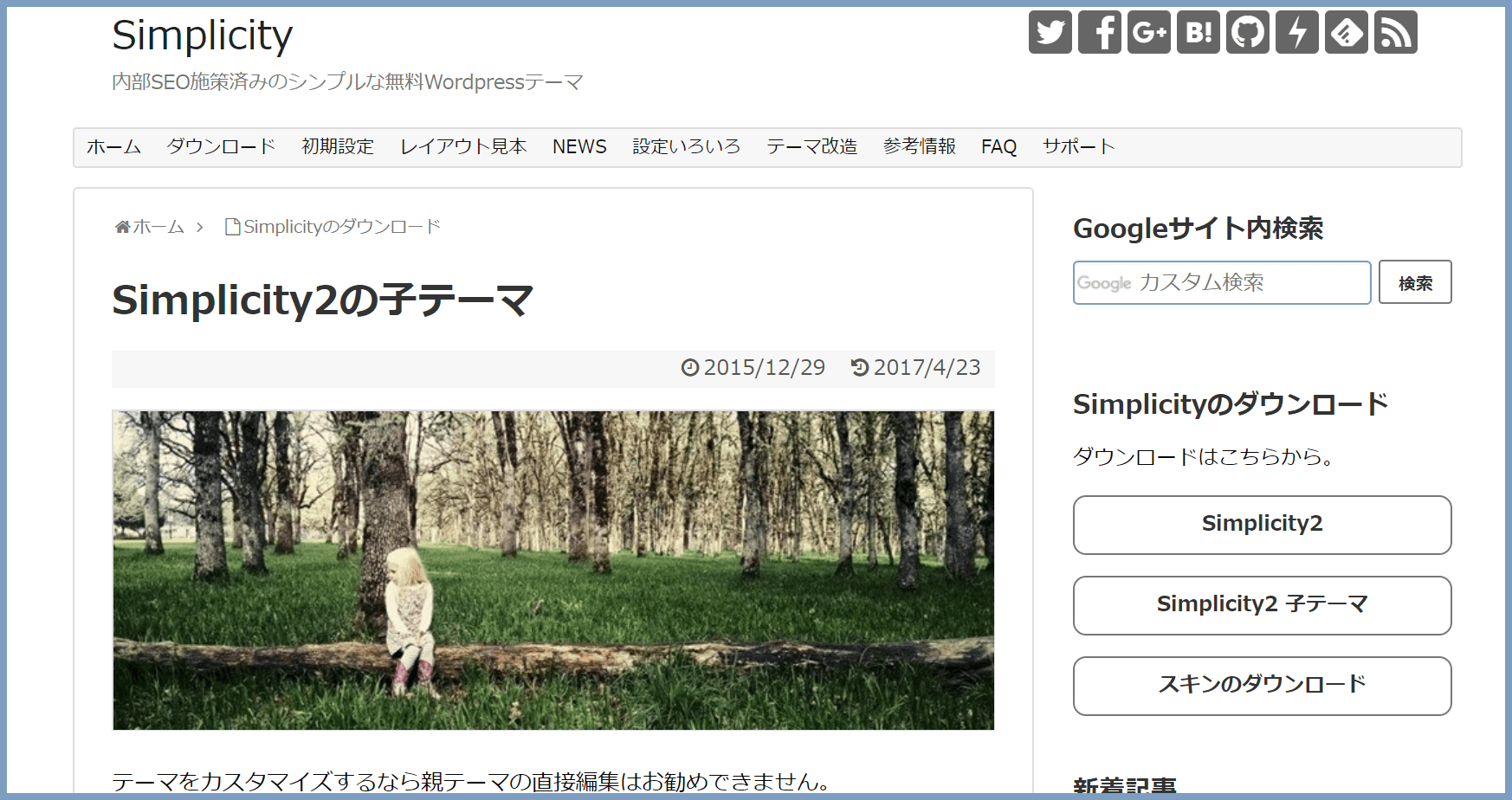
Task: Open the Twitter profile icon
Action: point(1050,33)
